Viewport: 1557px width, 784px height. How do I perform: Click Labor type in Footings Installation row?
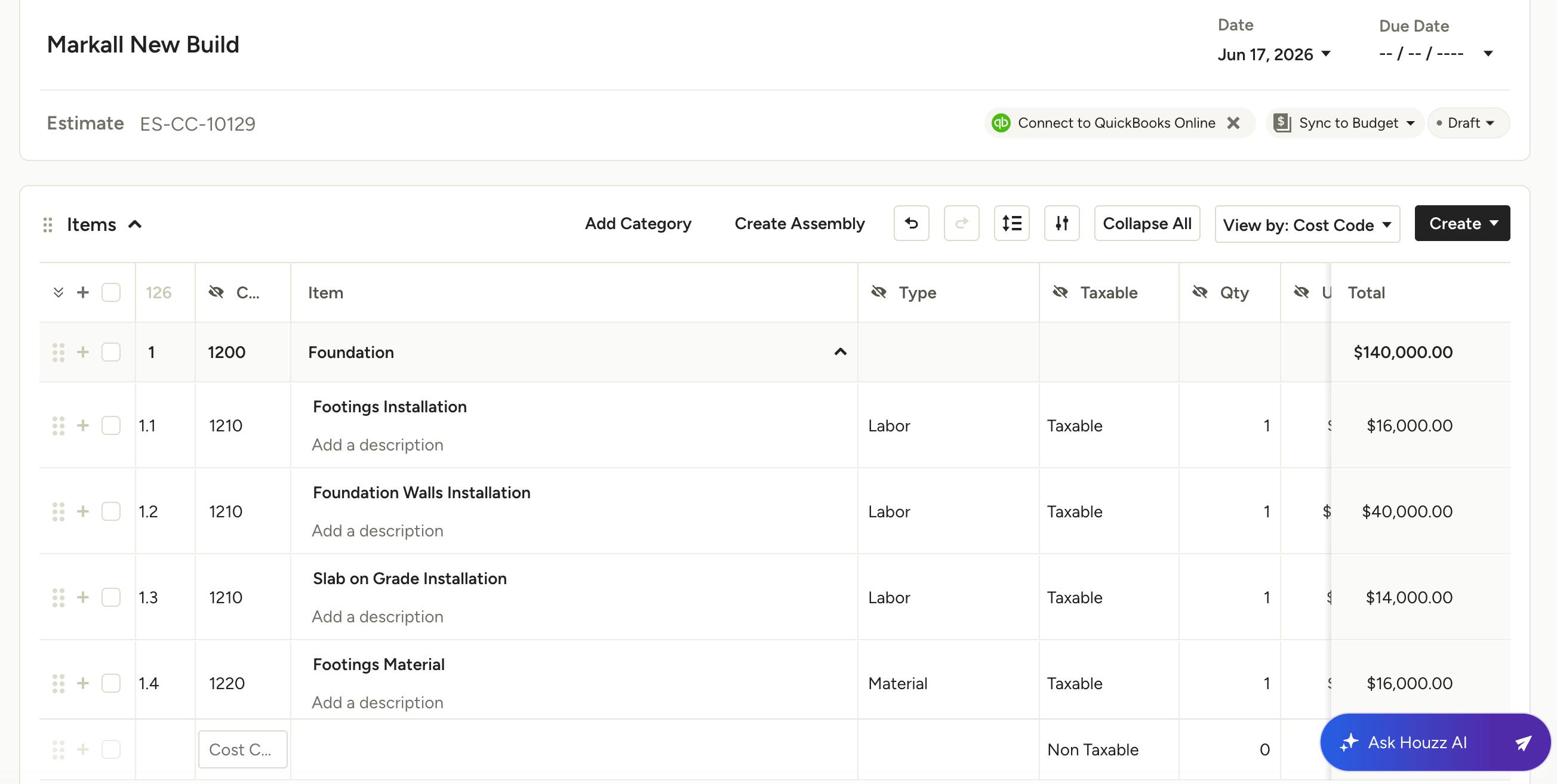pyautogui.click(x=889, y=426)
